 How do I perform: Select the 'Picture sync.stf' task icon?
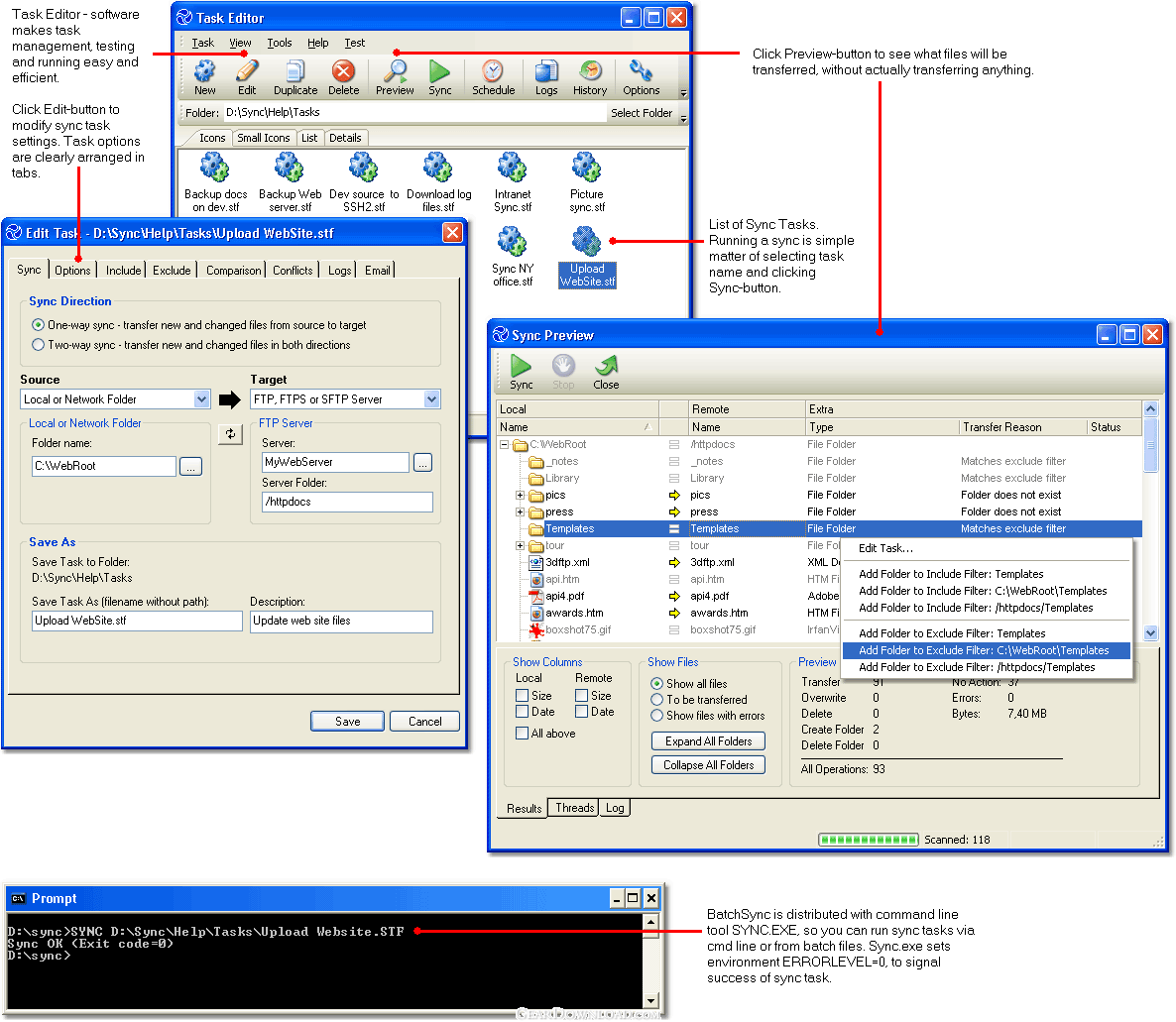point(586,181)
